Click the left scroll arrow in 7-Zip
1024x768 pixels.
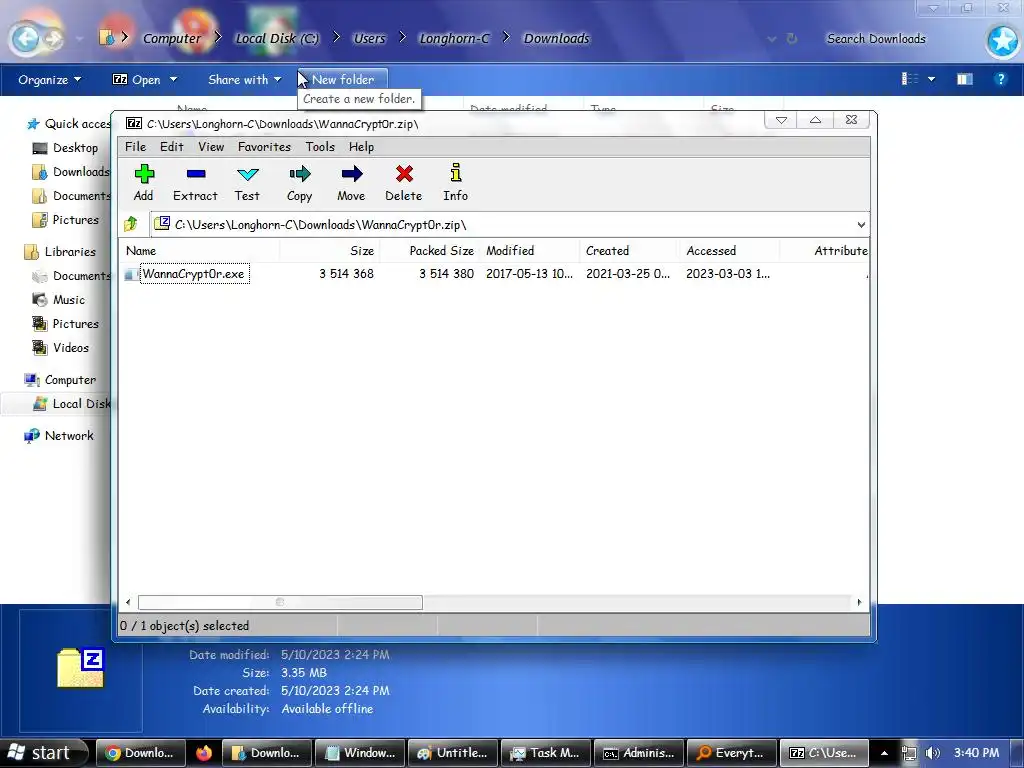click(x=128, y=602)
